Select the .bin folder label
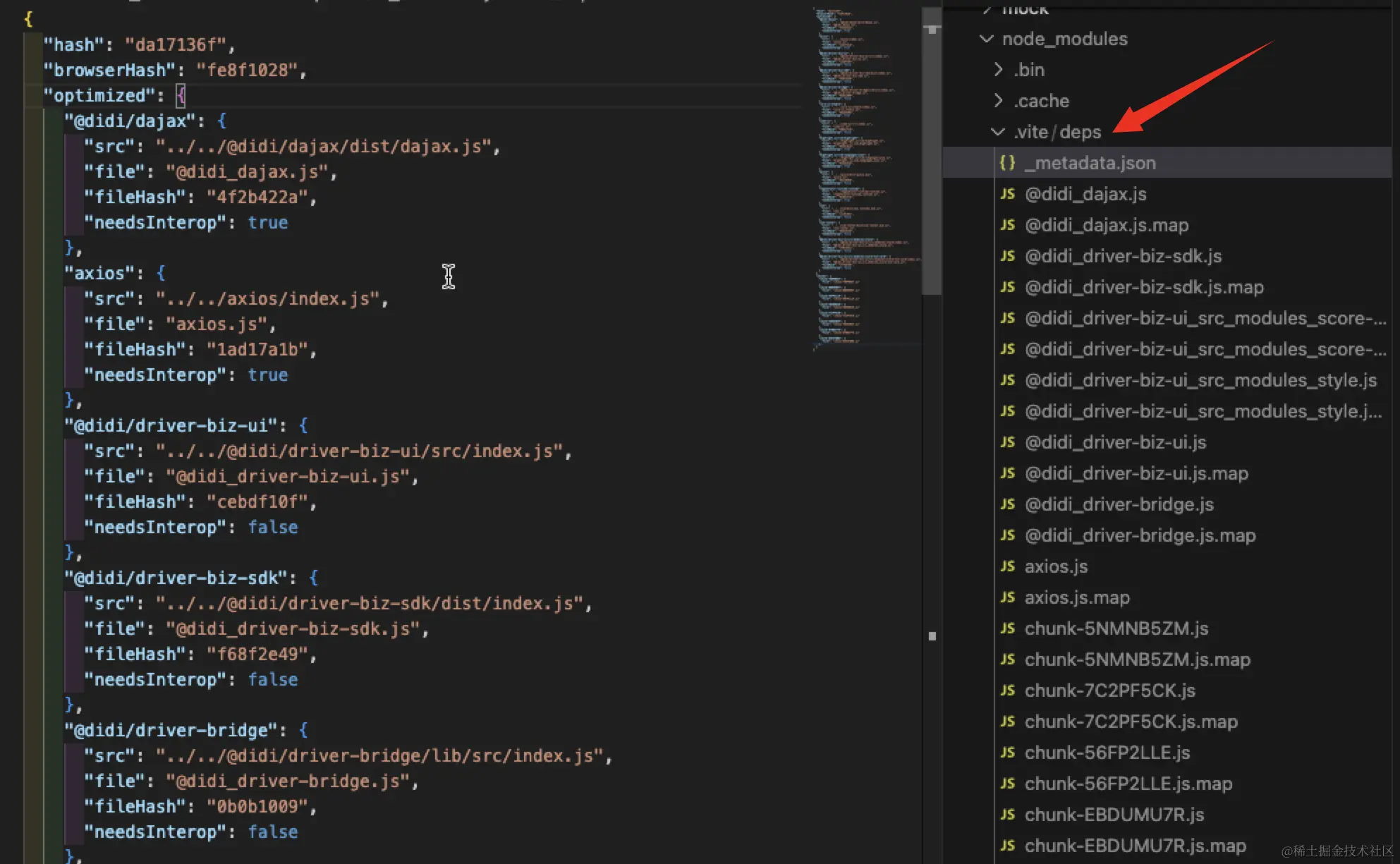 [x=1029, y=70]
